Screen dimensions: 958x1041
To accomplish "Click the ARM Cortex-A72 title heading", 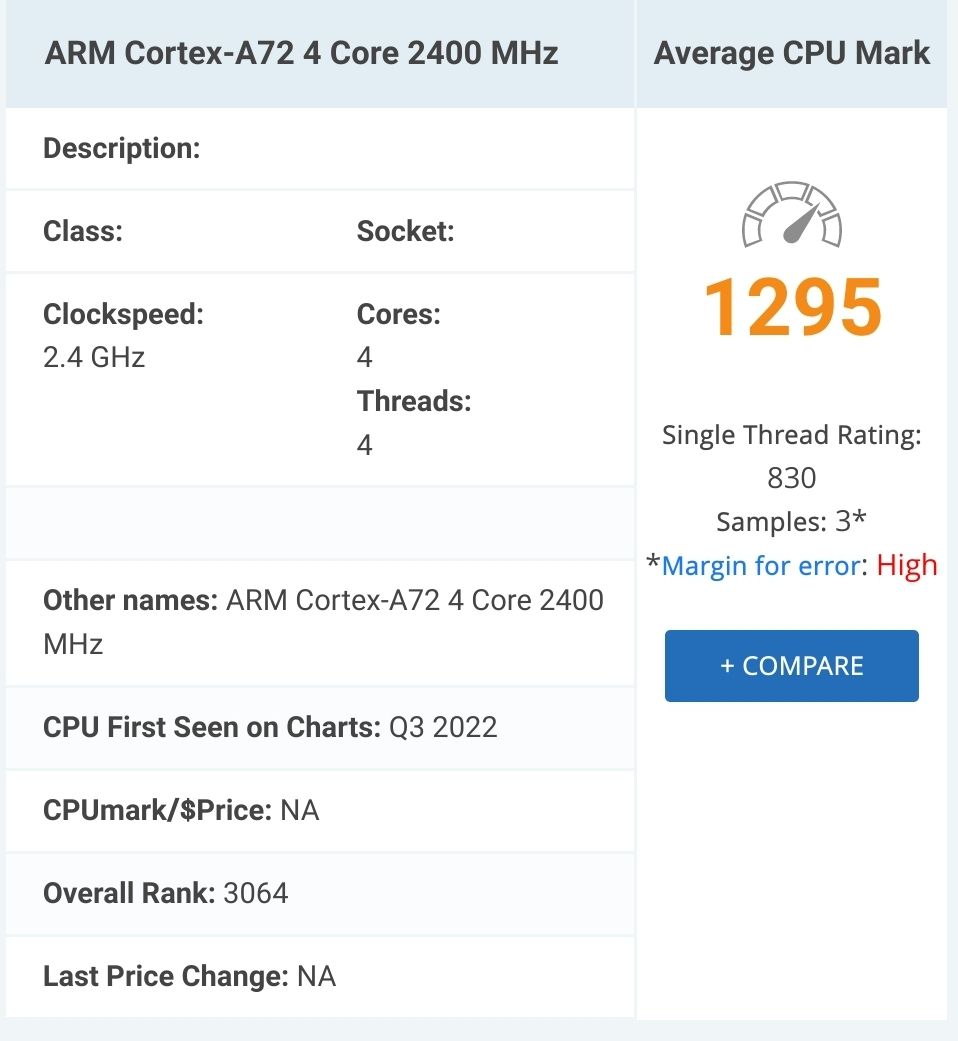I will point(301,53).
